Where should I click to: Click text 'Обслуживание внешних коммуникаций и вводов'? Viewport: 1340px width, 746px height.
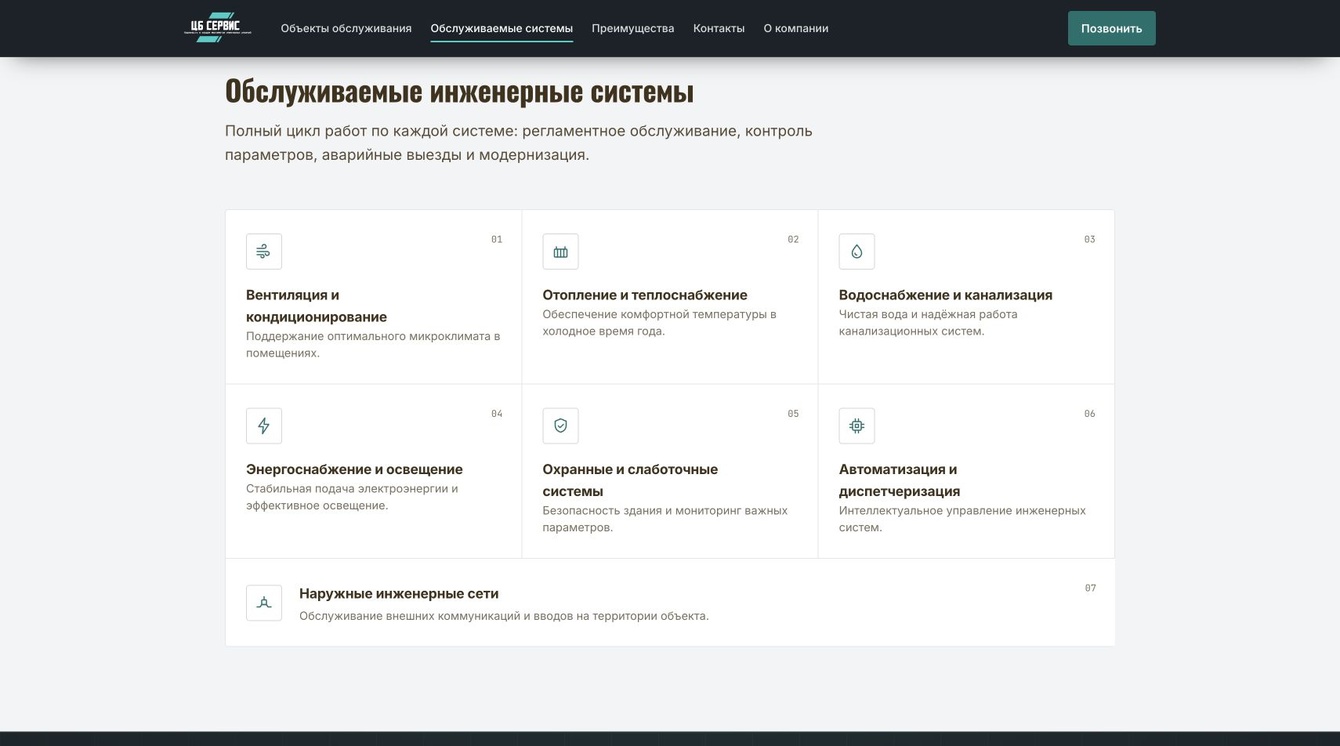click(436, 616)
